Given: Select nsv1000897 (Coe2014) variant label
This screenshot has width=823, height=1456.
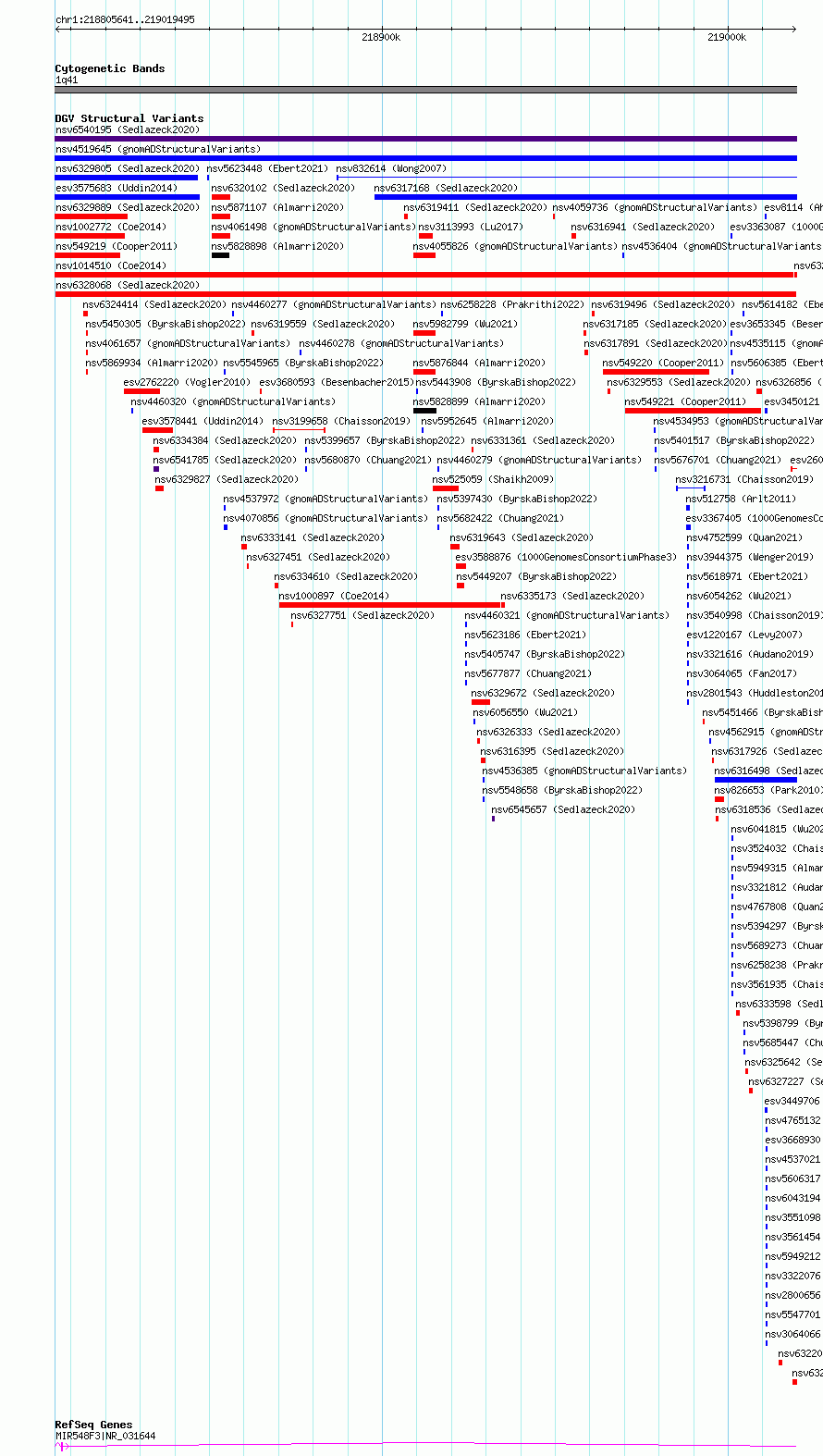Looking at the screenshot, I should [335, 596].
